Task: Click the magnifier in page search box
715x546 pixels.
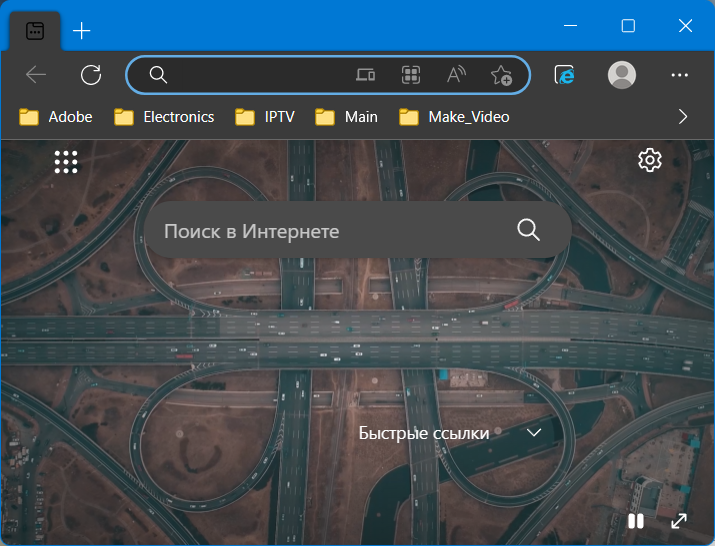Action: (x=528, y=229)
